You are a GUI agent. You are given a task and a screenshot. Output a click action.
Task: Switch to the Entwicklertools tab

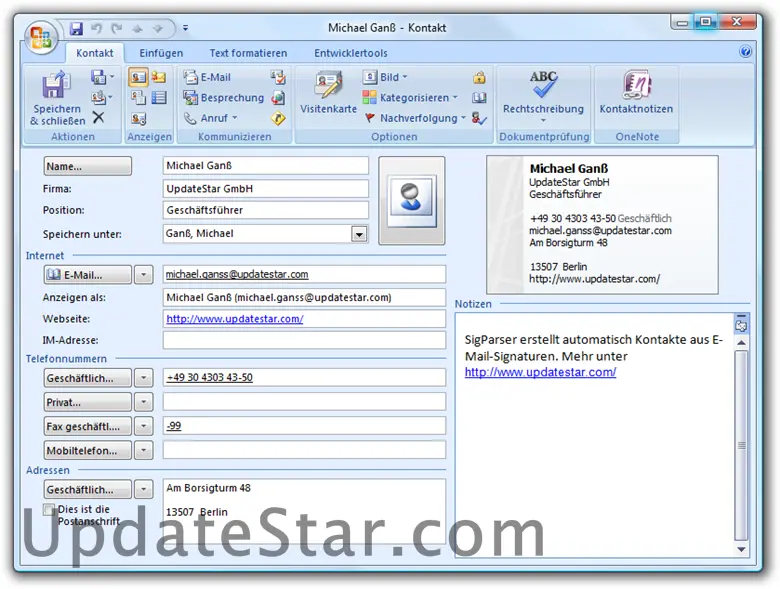coord(351,53)
